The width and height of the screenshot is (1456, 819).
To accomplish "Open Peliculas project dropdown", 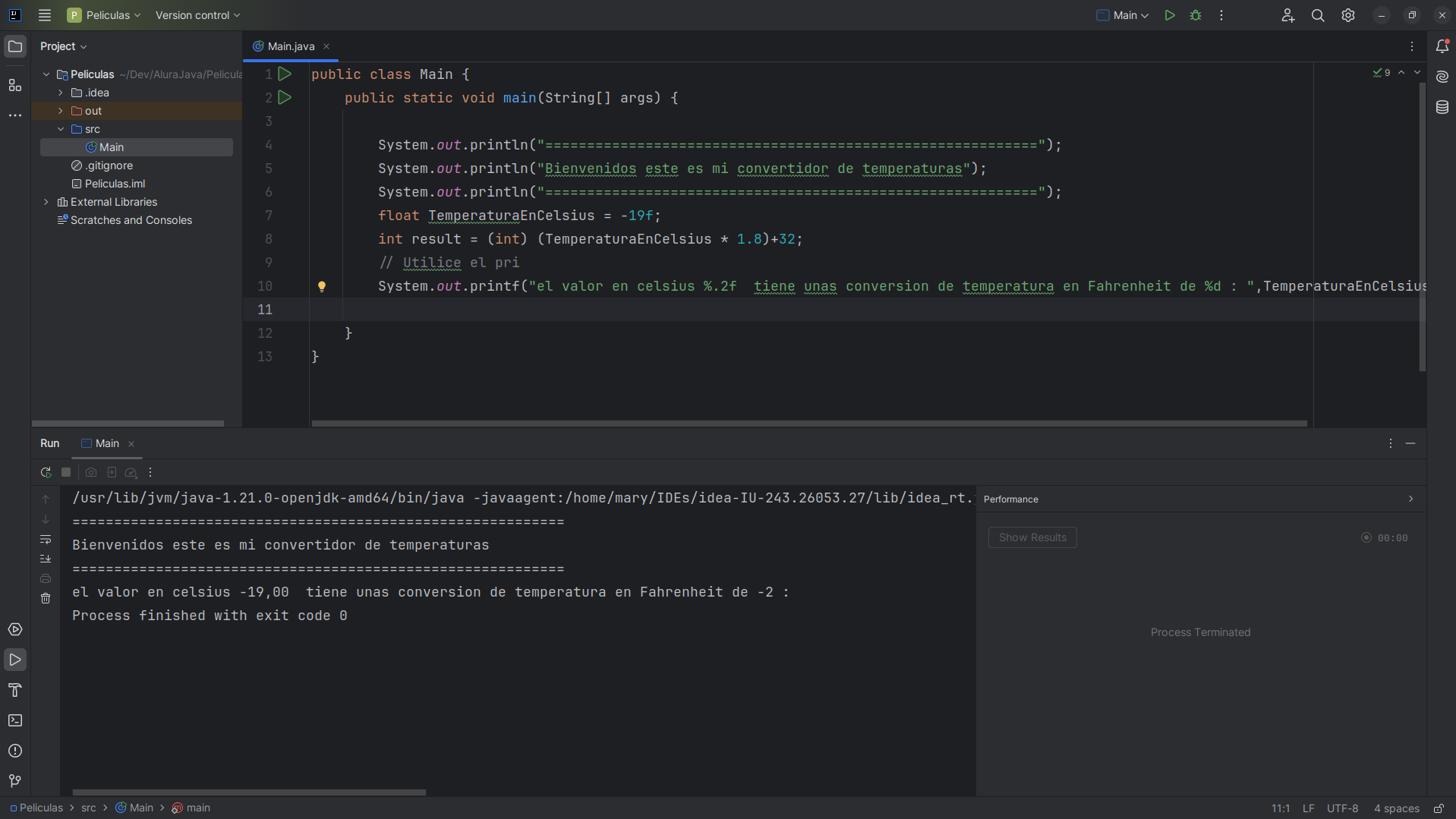I will (104, 15).
